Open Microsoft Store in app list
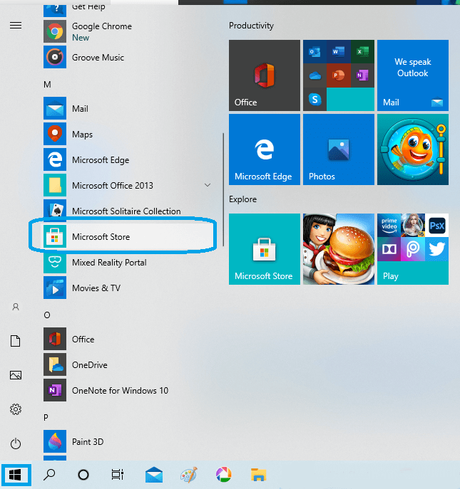Viewport: 460px width, 489px height. coord(127,237)
